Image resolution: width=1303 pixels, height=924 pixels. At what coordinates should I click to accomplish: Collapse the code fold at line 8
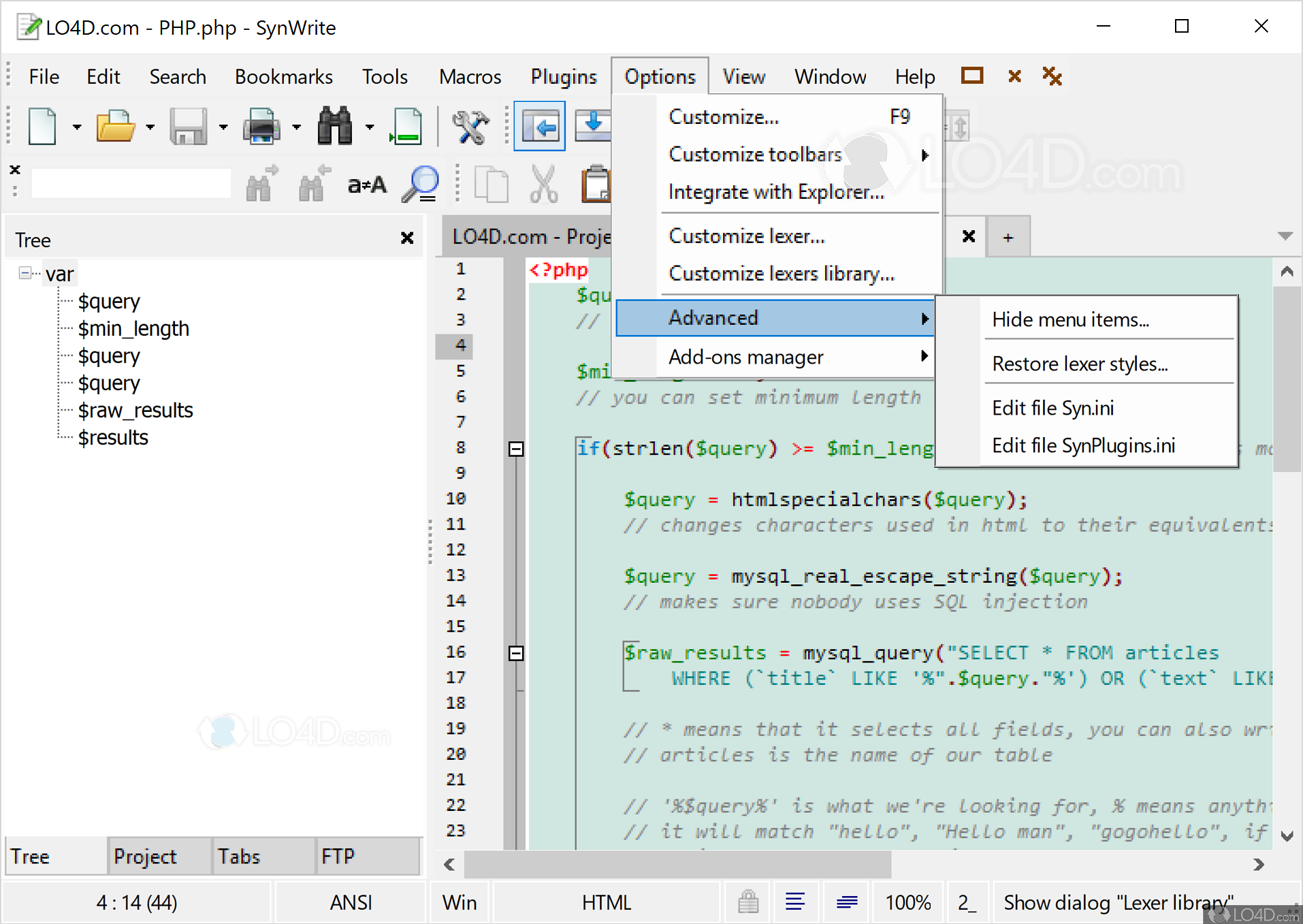pyautogui.click(x=515, y=449)
